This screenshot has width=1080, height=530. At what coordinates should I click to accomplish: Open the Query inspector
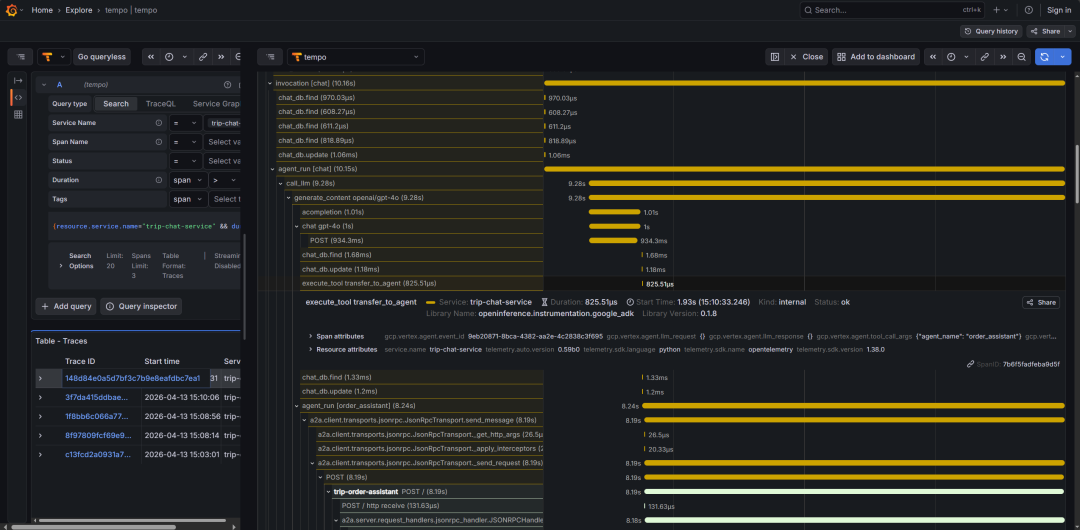pos(141,306)
